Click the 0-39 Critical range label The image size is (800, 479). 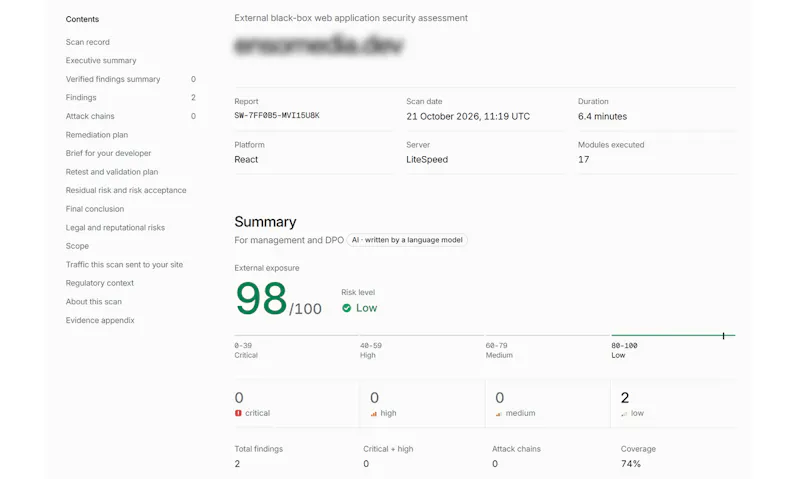point(246,350)
